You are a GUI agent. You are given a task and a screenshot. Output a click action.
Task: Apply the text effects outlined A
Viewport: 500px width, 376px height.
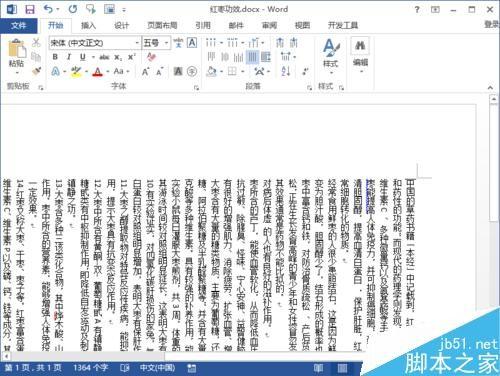[56, 71]
